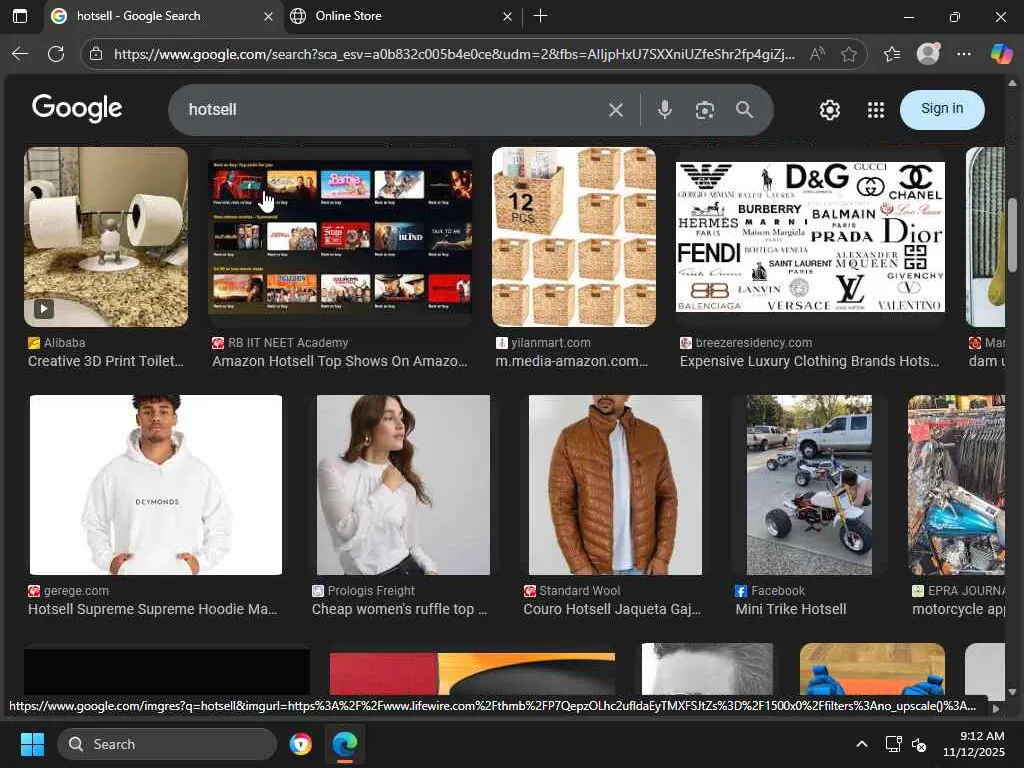The width and height of the screenshot is (1024, 768).
Task: Reload the page with the refresh icon
Action: click(x=56, y=54)
